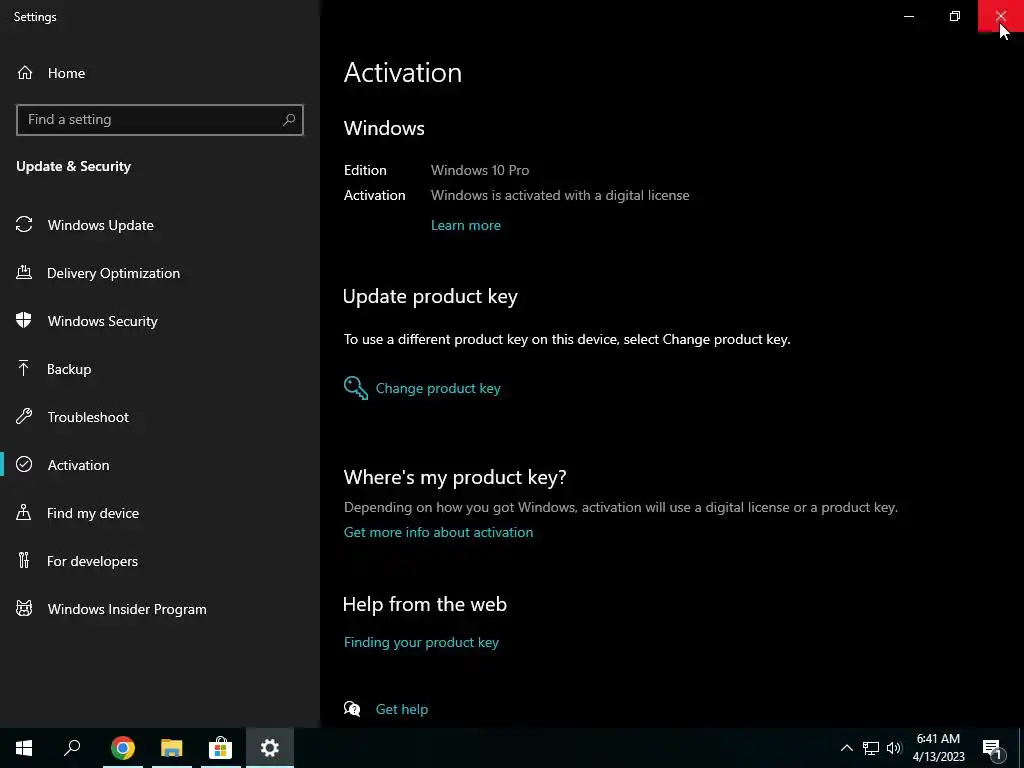Open taskbar search magnifier
The height and width of the screenshot is (768, 1024).
tap(72, 748)
